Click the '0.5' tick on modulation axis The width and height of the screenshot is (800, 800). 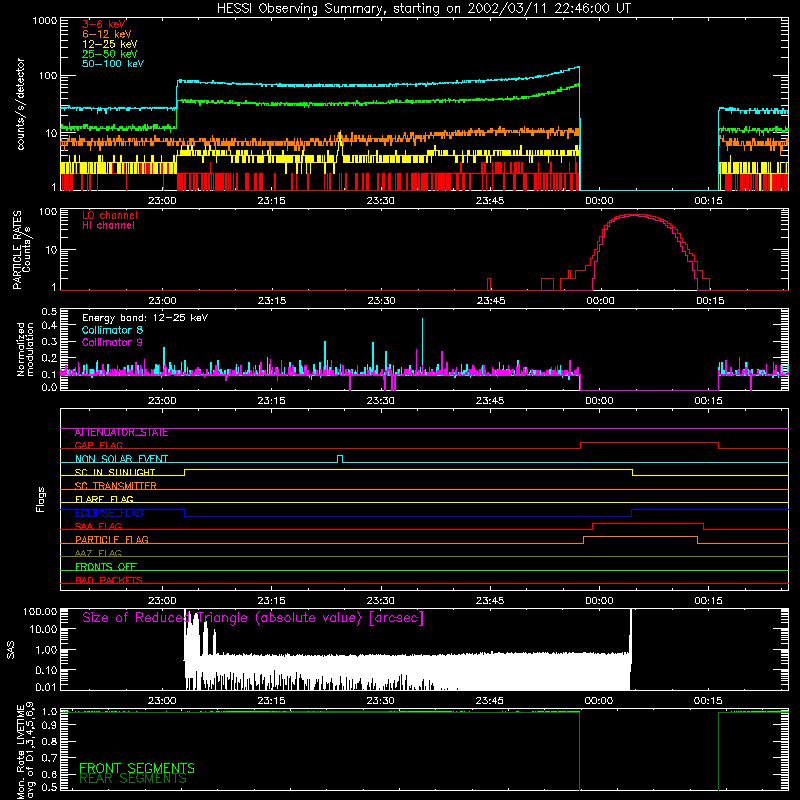point(49,312)
